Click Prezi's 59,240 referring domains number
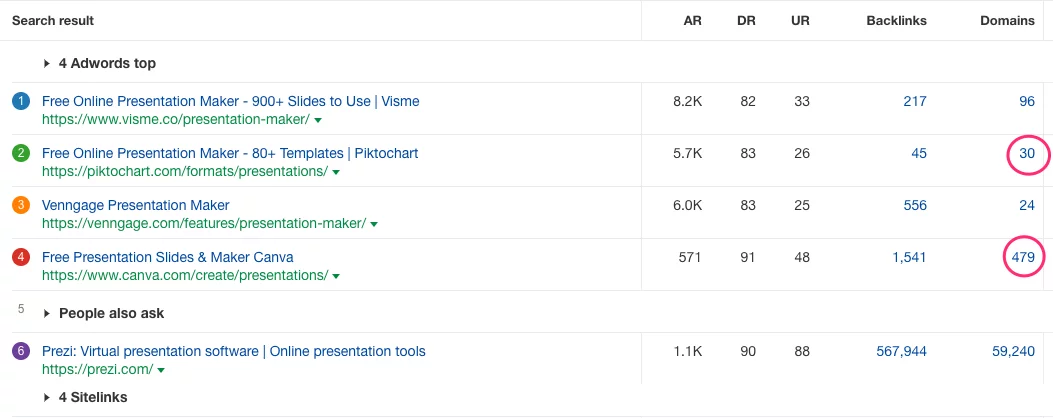This screenshot has height=418, width=1053. [1013, 351]
